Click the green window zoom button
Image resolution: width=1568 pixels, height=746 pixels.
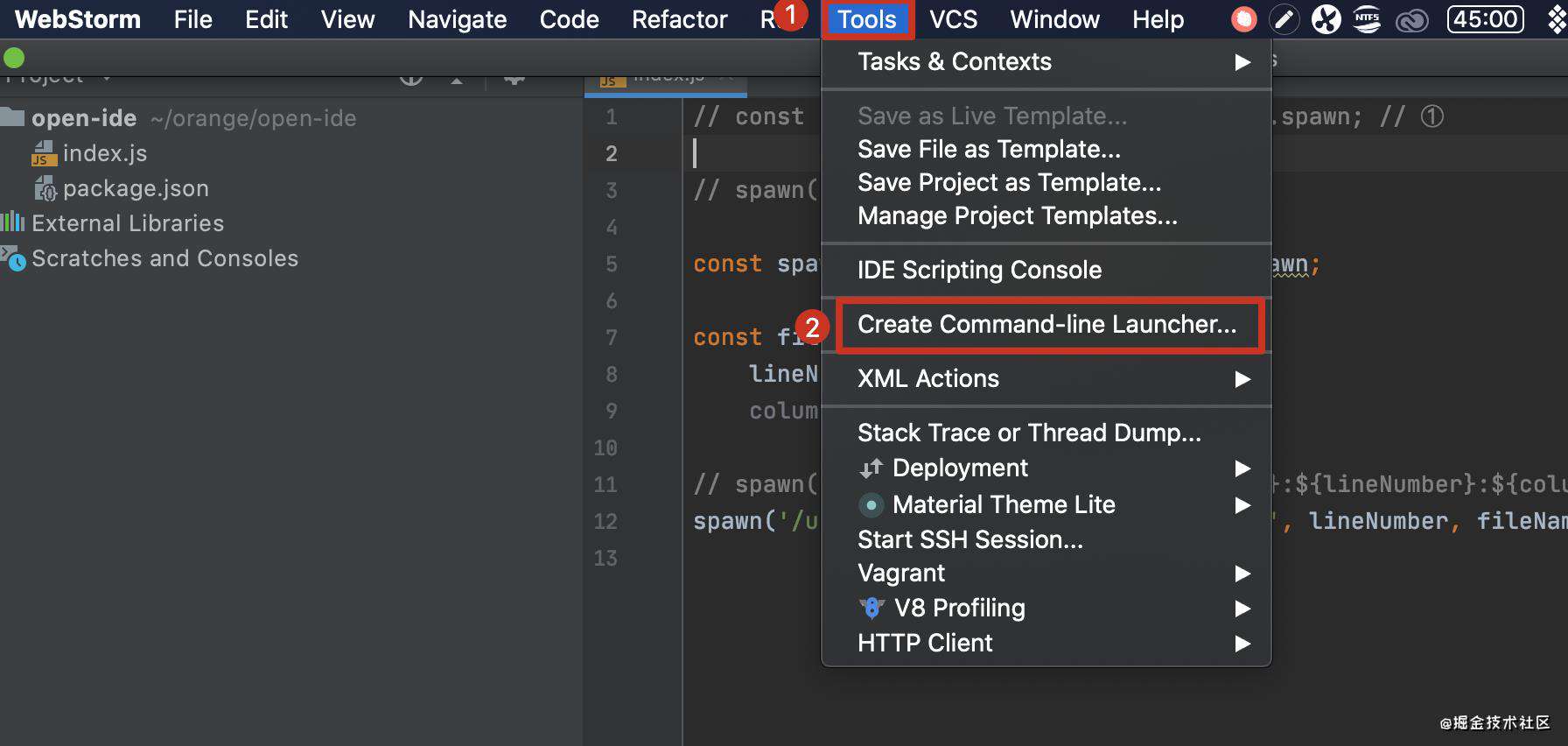(x=14, y=59)
